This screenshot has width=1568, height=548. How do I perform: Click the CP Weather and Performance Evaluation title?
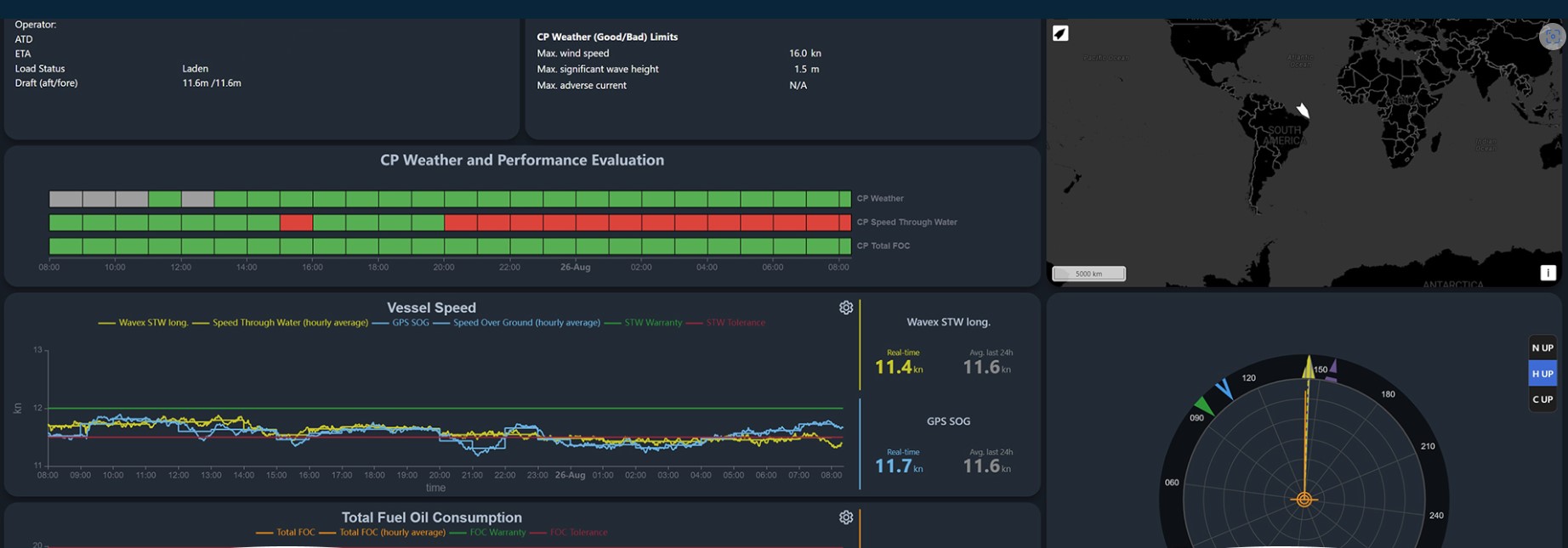click(x=522, y=161)
